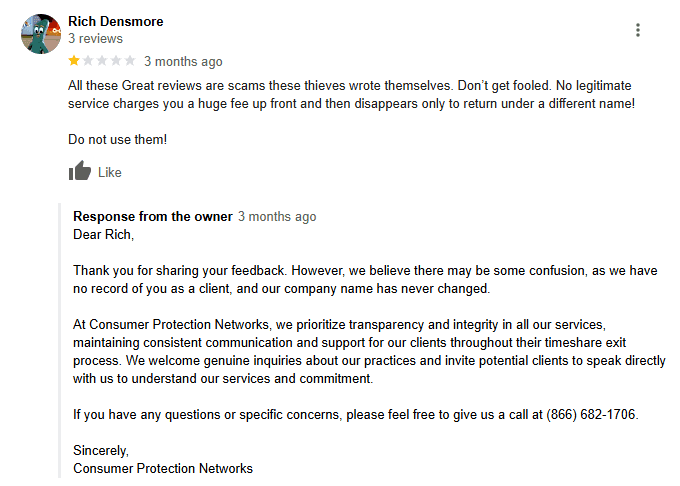Click the empty fifth rating star

coord(129,61)
